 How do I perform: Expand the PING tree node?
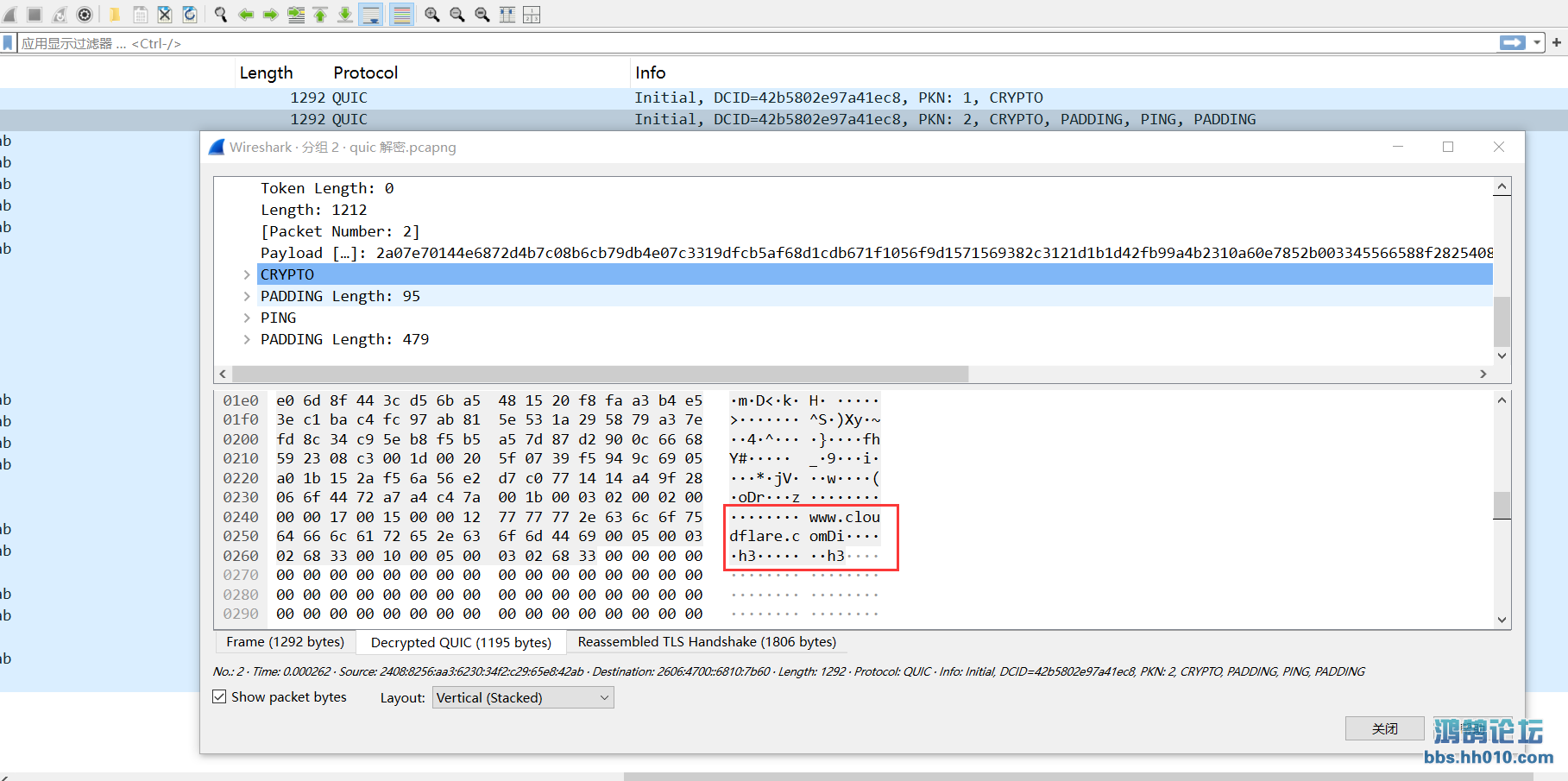click(247, 318)
